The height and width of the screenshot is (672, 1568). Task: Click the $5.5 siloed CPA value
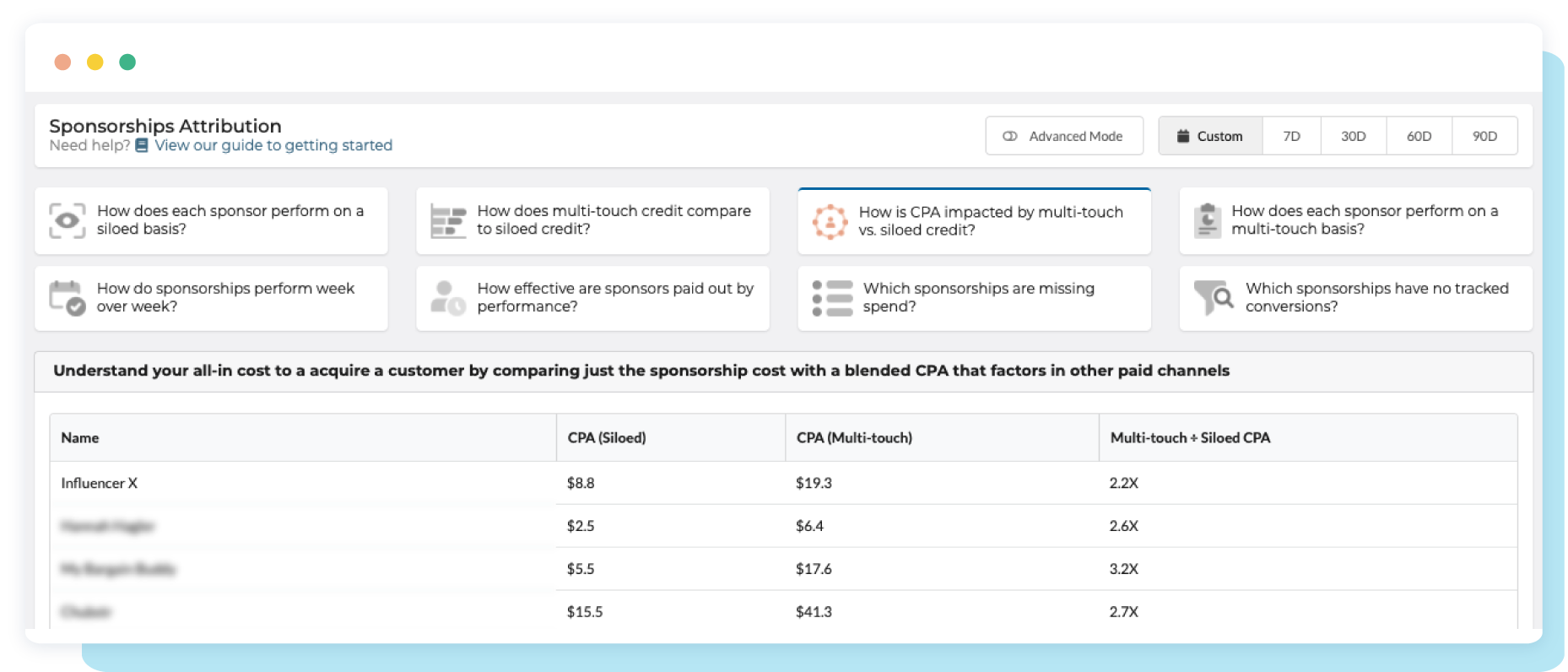pyautogui.click(x=581, y=569)
